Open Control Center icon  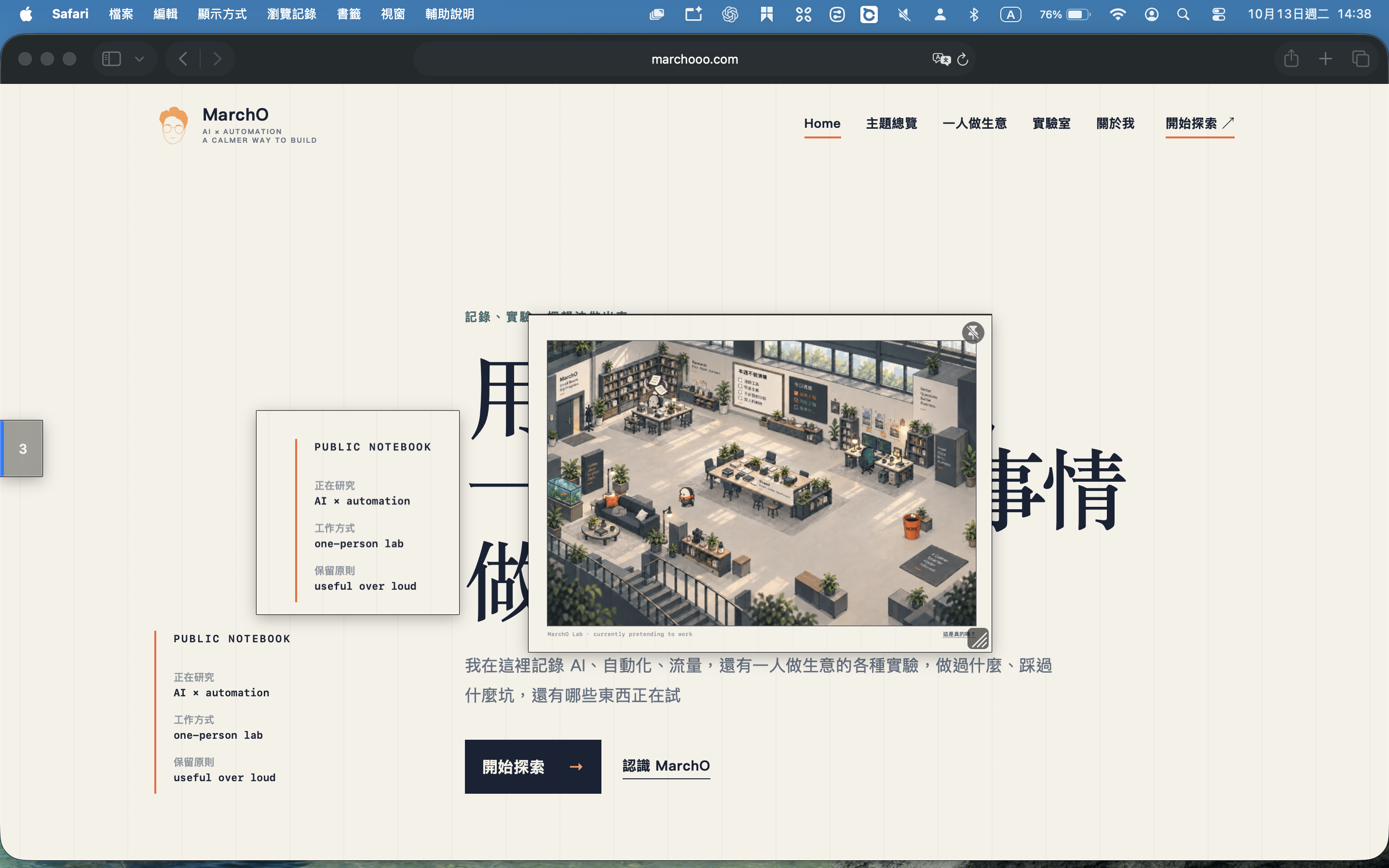1218,14
